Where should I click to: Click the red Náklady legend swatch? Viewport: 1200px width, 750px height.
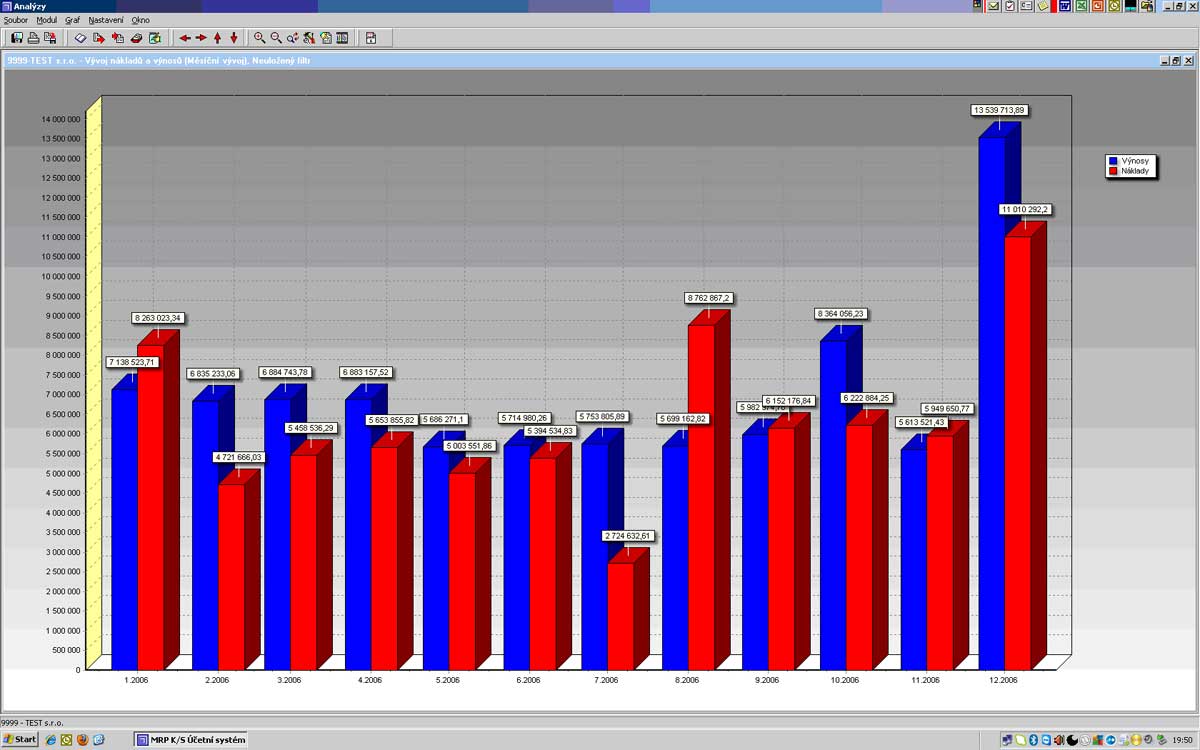point(1112,171)
